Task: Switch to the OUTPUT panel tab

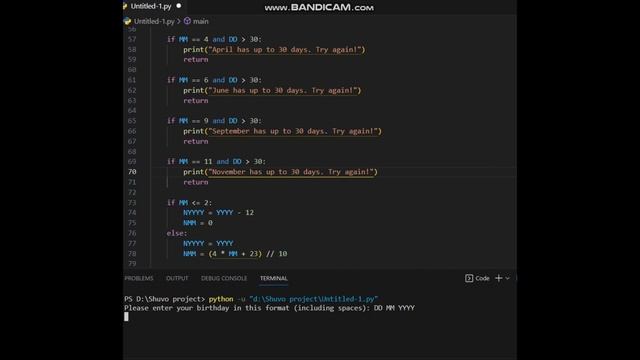Action: (x=177, y=278)
